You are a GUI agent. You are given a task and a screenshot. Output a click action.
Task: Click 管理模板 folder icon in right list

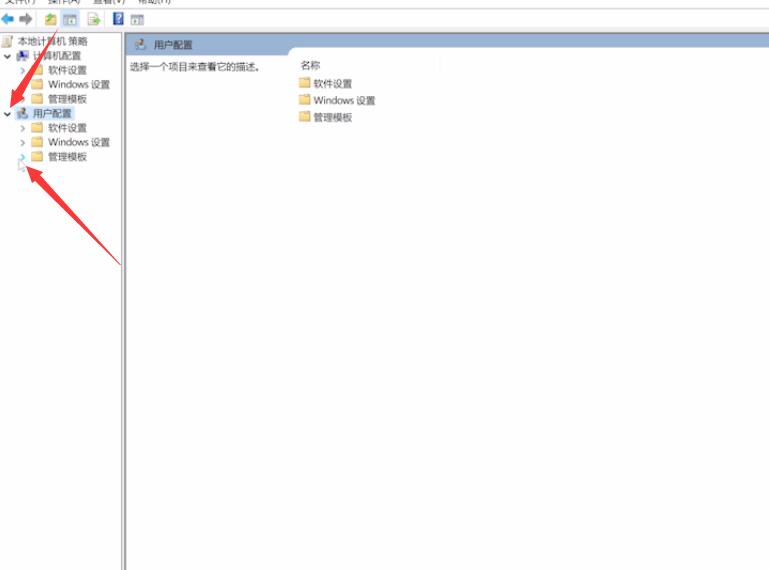pyautogui.click(x=305, y=116)
